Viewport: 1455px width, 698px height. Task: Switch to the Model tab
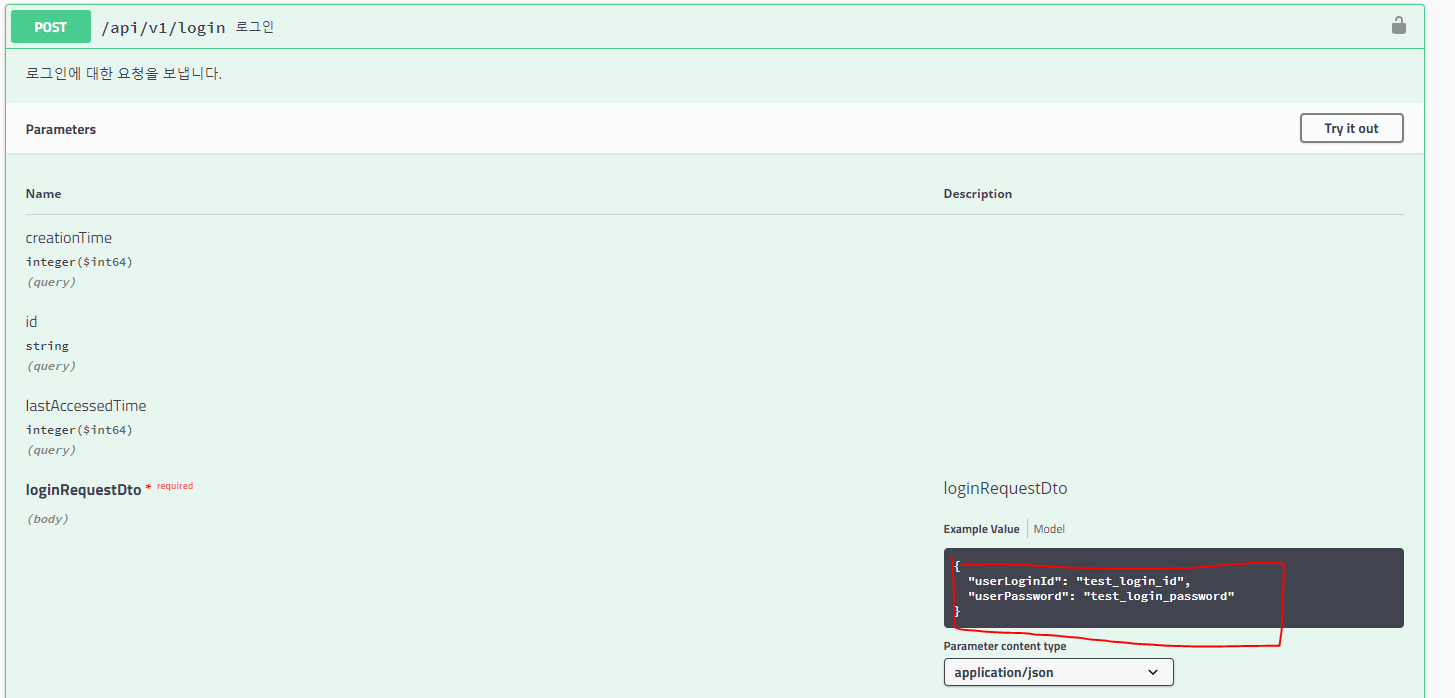coord(1049,529)
